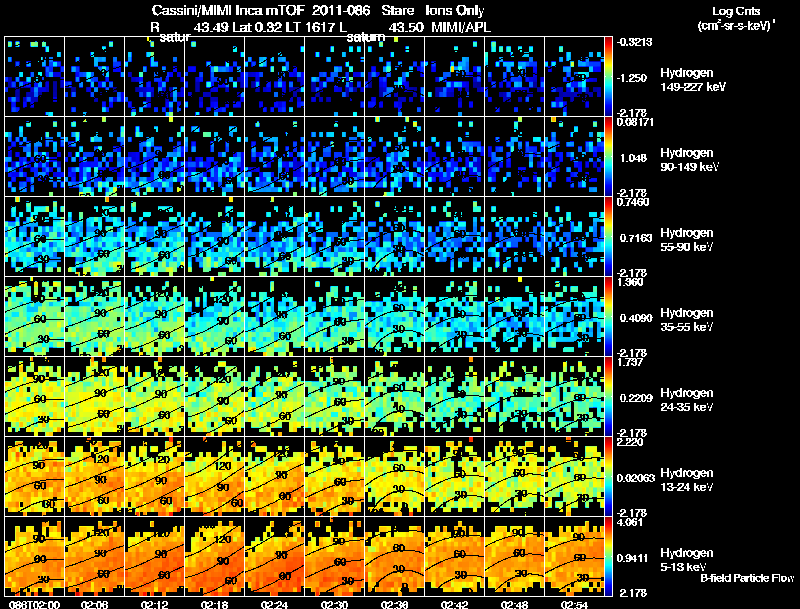Click the 'Ions Only' title text
This screenshot has width=800, height=609.
tap(455, 11)
